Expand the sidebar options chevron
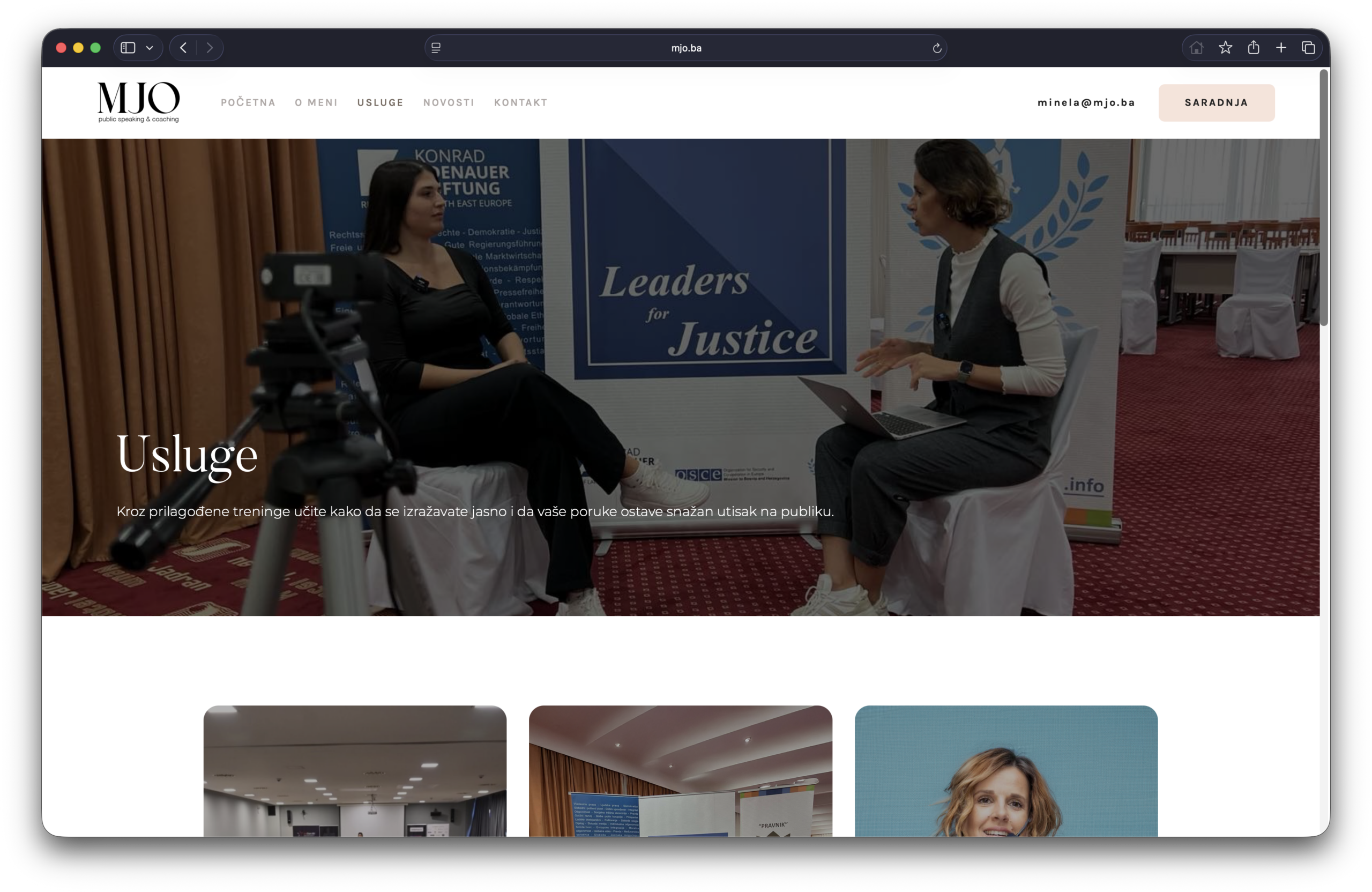Screen dimensions: 1372x892 pyautogui.click(x=150, y=48)
